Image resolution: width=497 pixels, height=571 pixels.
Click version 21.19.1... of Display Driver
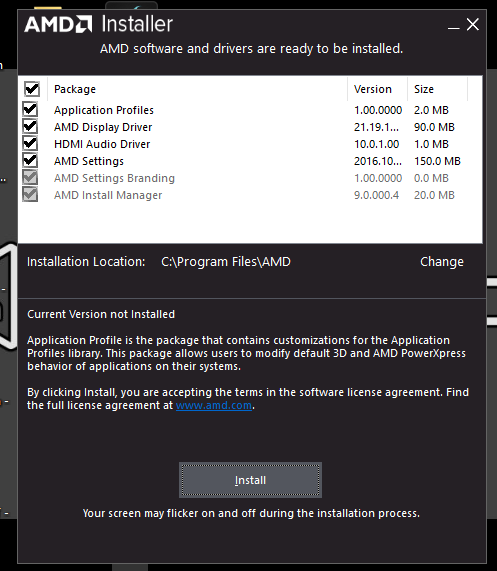tap(376, 127)
